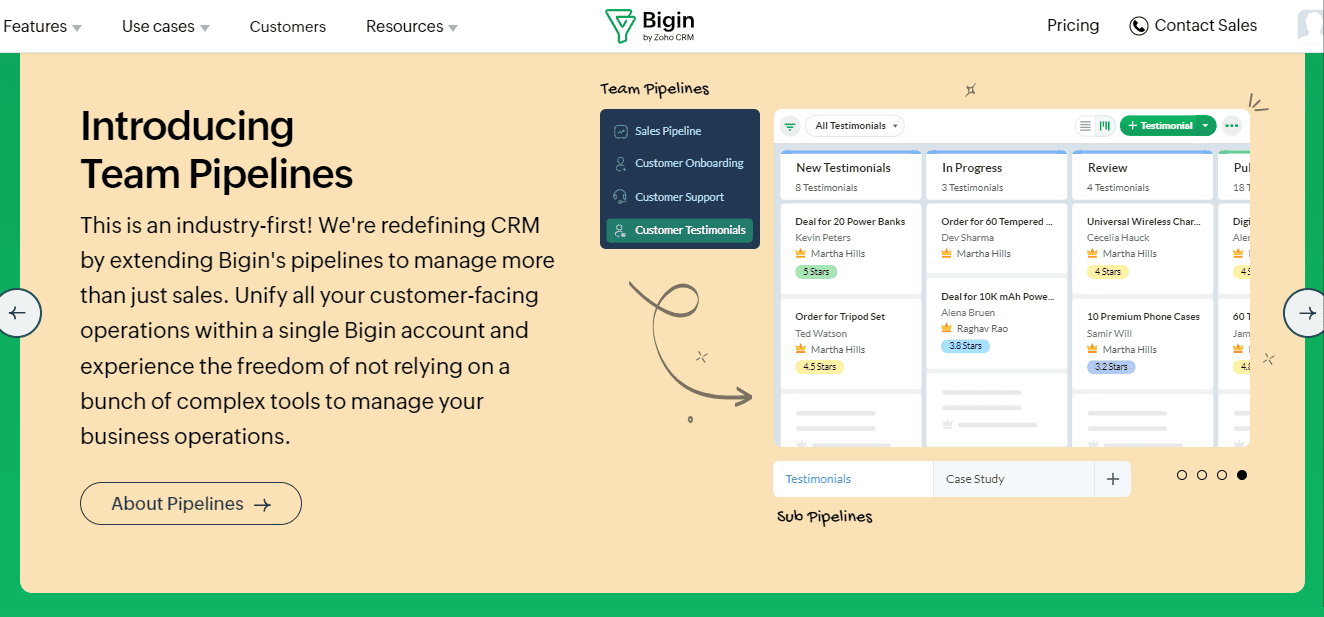Click the yellow 4 Stars tag
The image size is (1324, 617).
[1108, 271]
